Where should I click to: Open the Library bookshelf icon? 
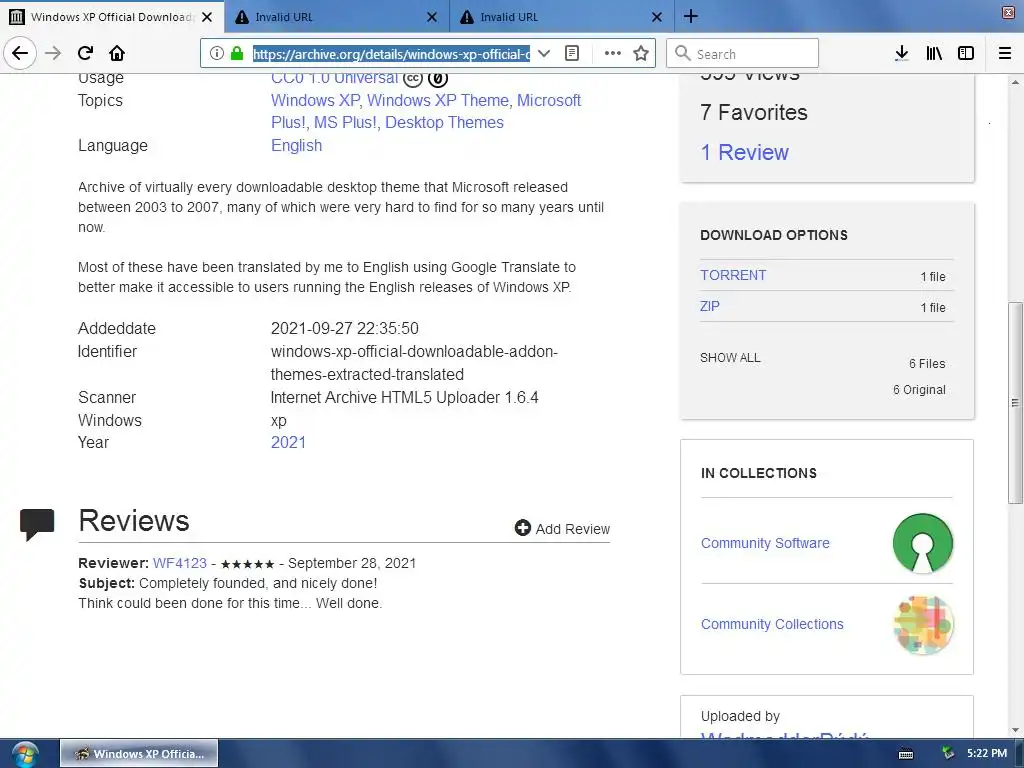[934, 54]
